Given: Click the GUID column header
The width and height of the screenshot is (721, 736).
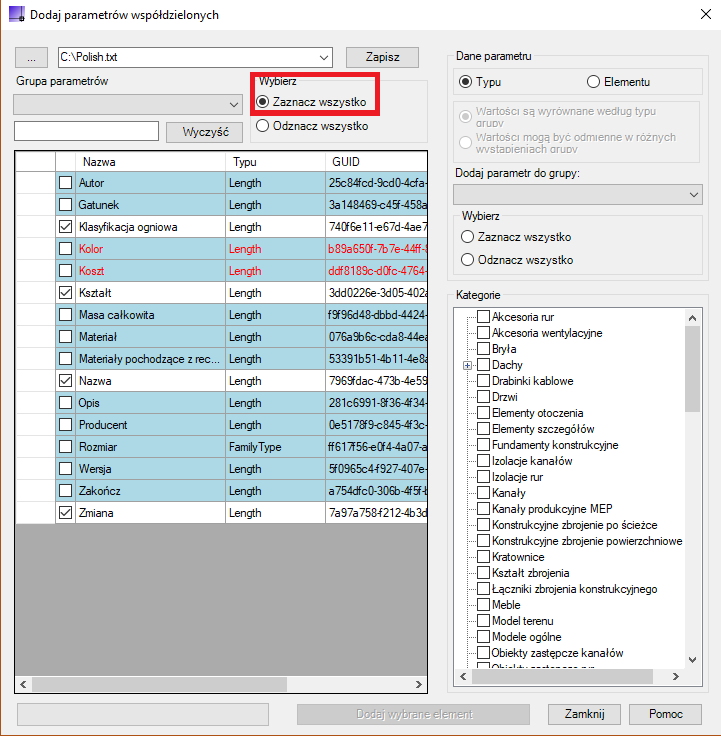Looking at the screenshot, I should [x=376, y=162].
